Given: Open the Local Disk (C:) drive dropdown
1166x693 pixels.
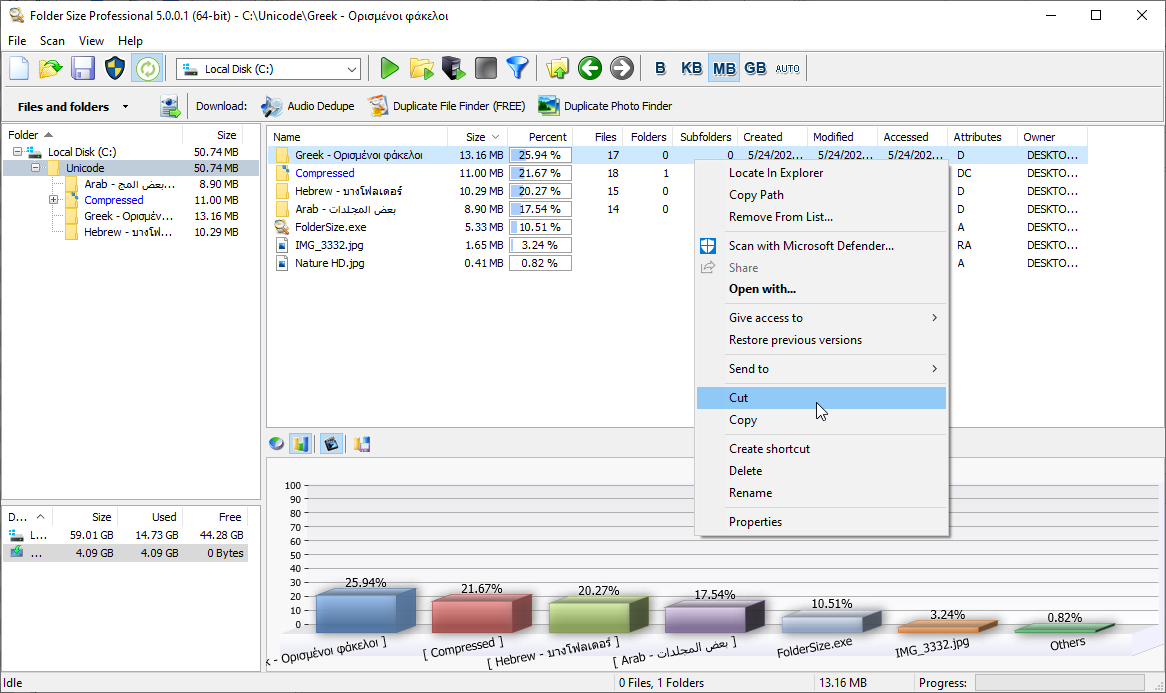Looking at the screenshot, I should [352, 68].
